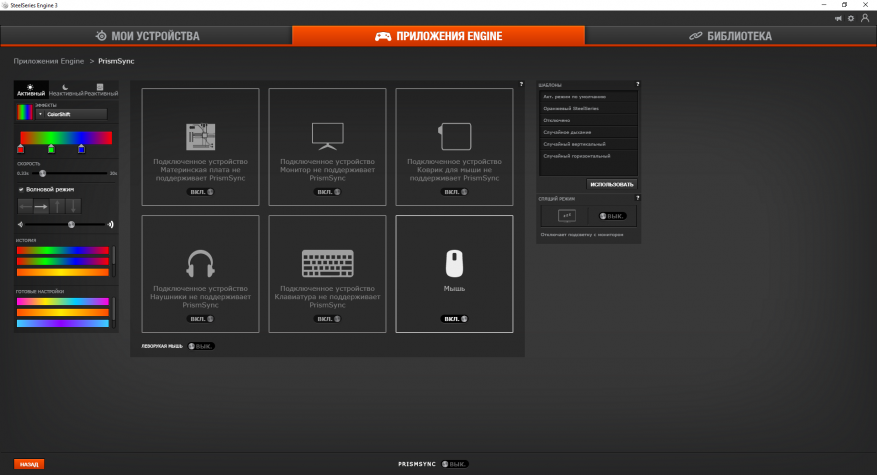The height and width of the screenshot is (475, 877).
Task: Pick the second gradient in История
Action: pos(63,261)
